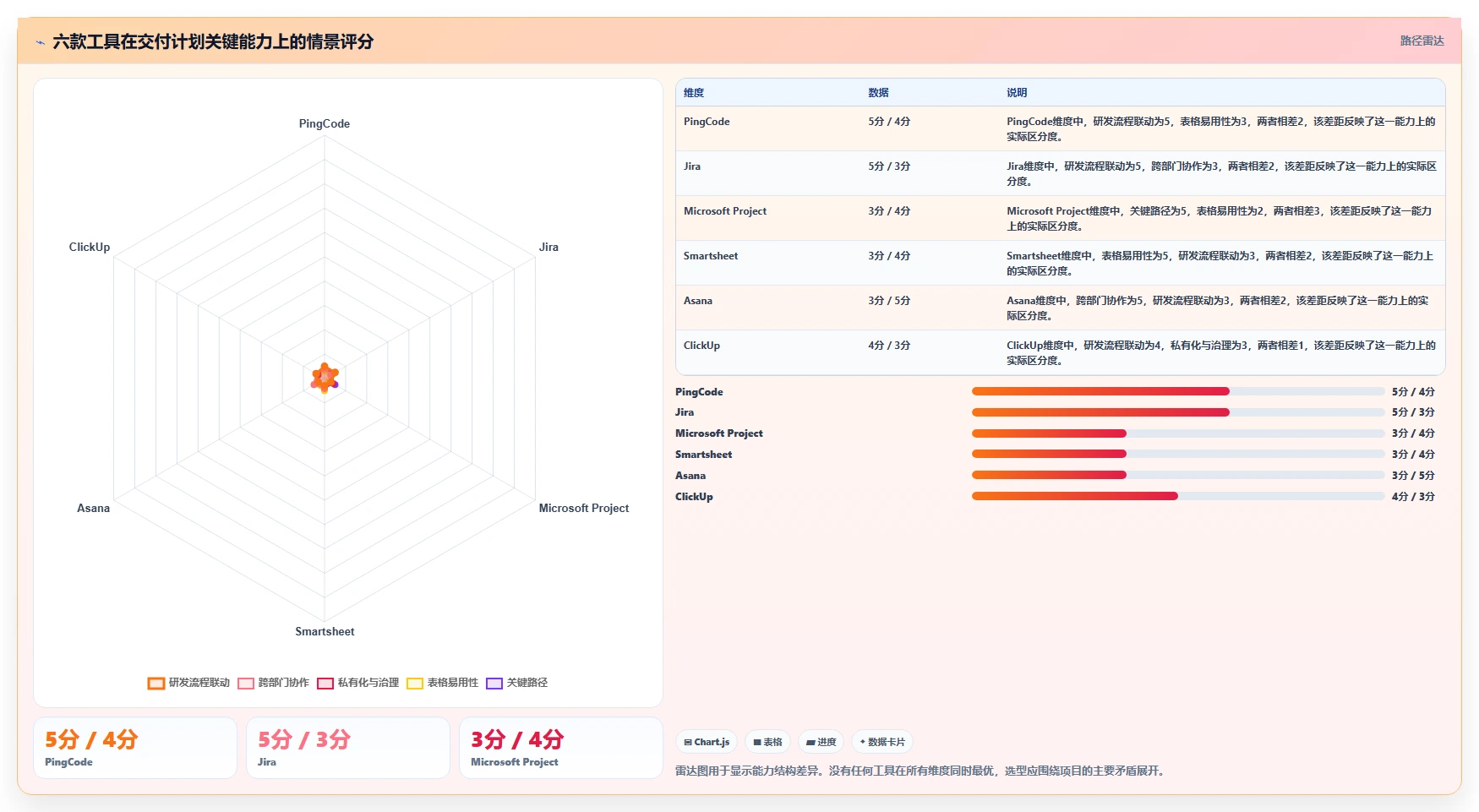Select the ClickUp table row name

tap(701, 346)
